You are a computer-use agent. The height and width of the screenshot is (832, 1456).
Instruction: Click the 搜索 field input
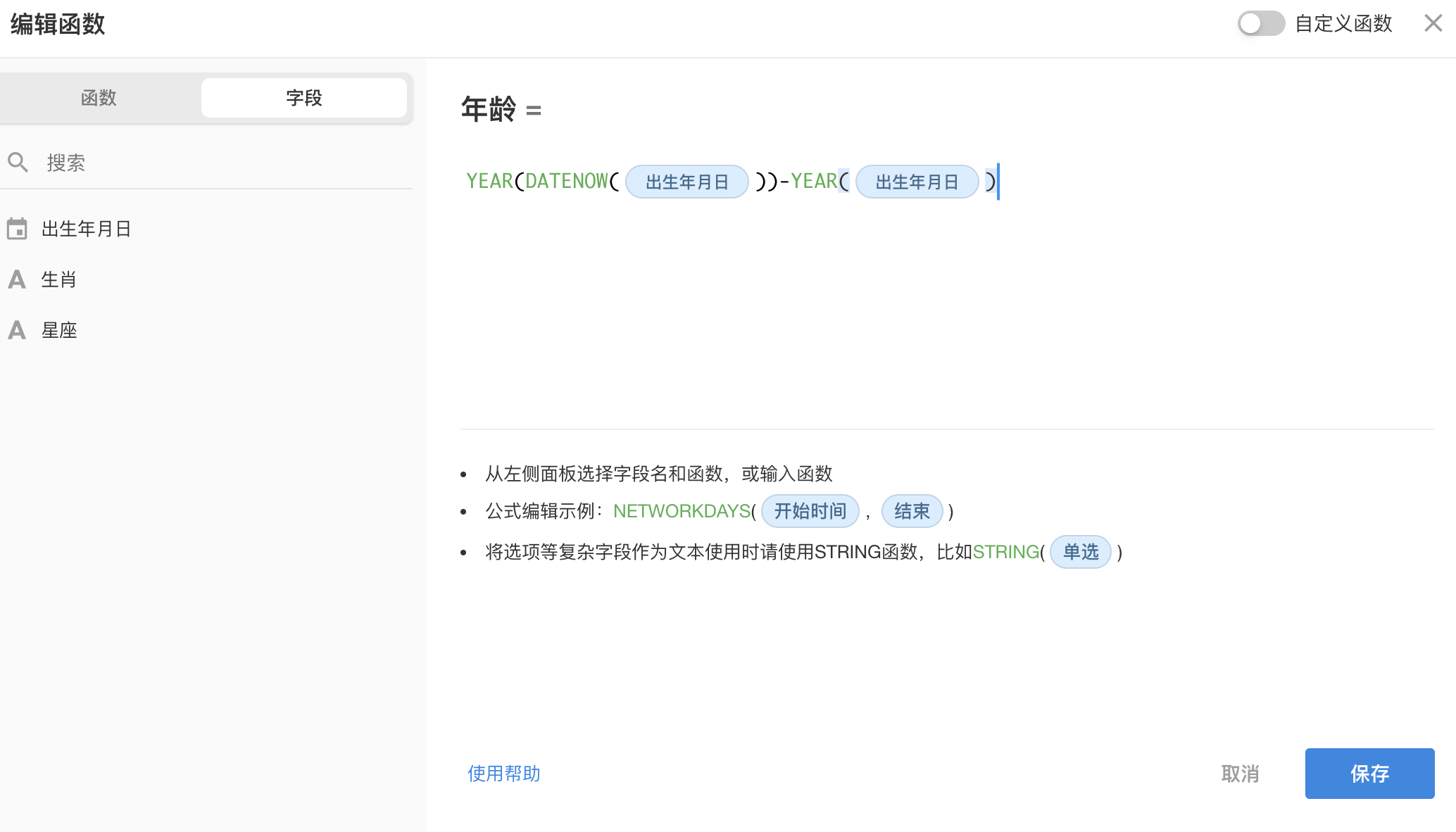point(225,163)
